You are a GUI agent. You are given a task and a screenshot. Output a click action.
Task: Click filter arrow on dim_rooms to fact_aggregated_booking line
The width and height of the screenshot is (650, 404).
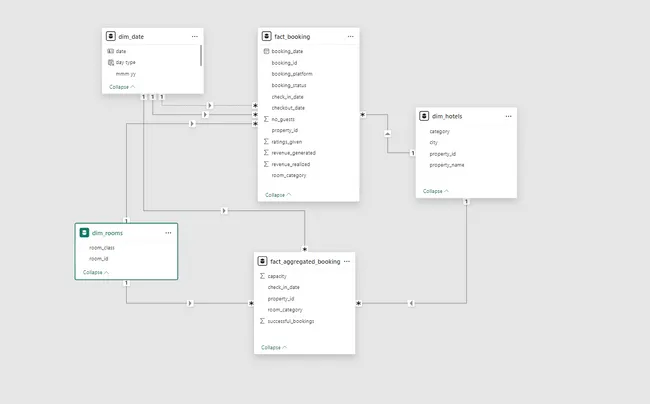pyautogui.click(x=190, y=303)
